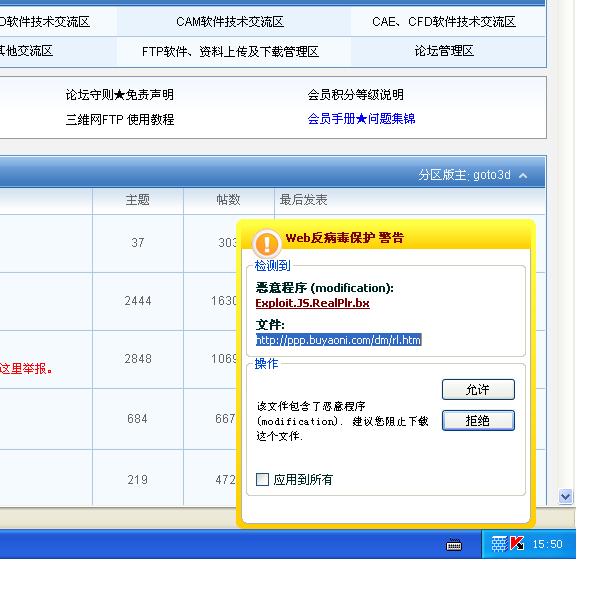Click the Web反病毒保护 警告 title

(344, 238)
